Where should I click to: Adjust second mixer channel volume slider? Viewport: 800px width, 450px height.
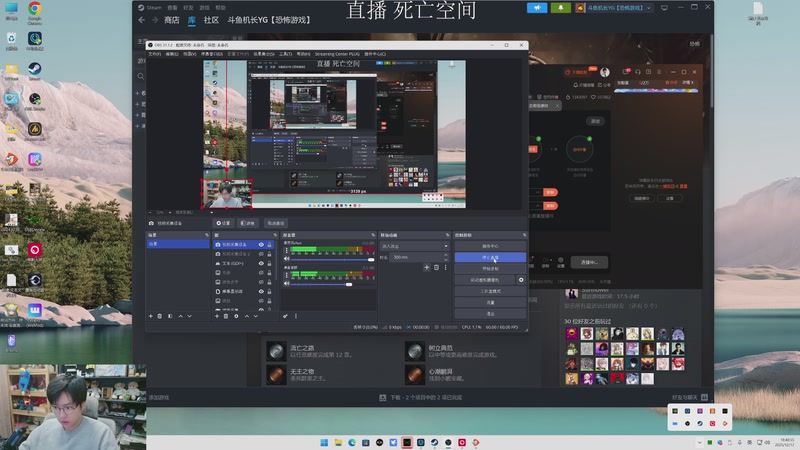click(x=332, y=284)
